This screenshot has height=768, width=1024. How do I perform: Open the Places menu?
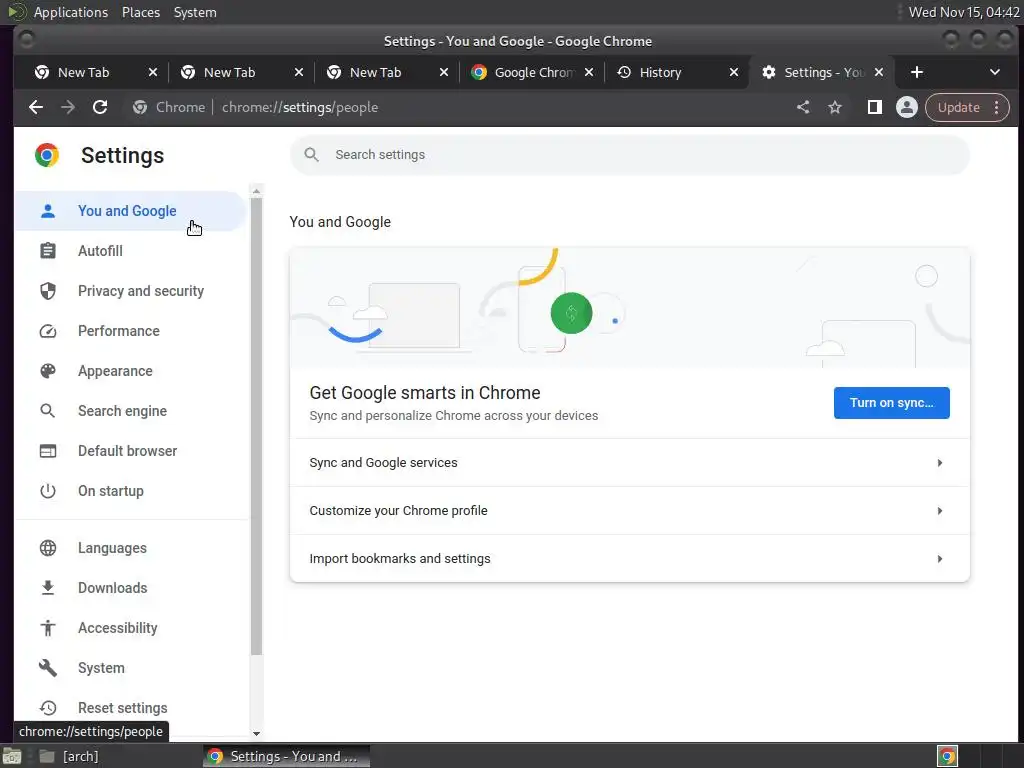(141, 12)
